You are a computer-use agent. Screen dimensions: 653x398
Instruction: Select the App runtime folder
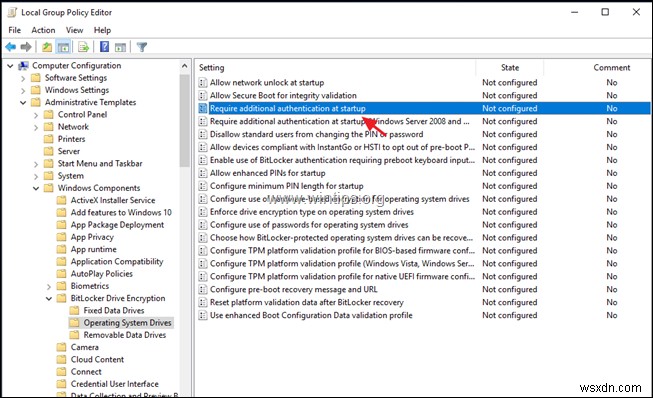93,249
